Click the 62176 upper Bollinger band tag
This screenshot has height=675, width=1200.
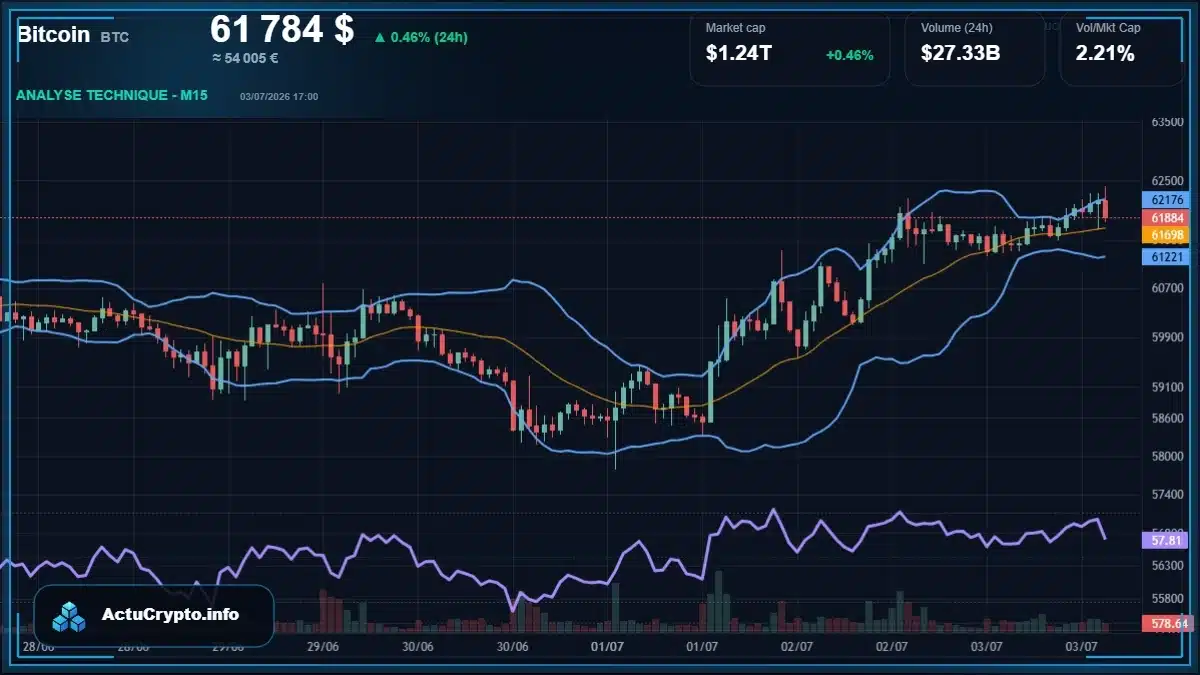click(x=1164, y=200)
